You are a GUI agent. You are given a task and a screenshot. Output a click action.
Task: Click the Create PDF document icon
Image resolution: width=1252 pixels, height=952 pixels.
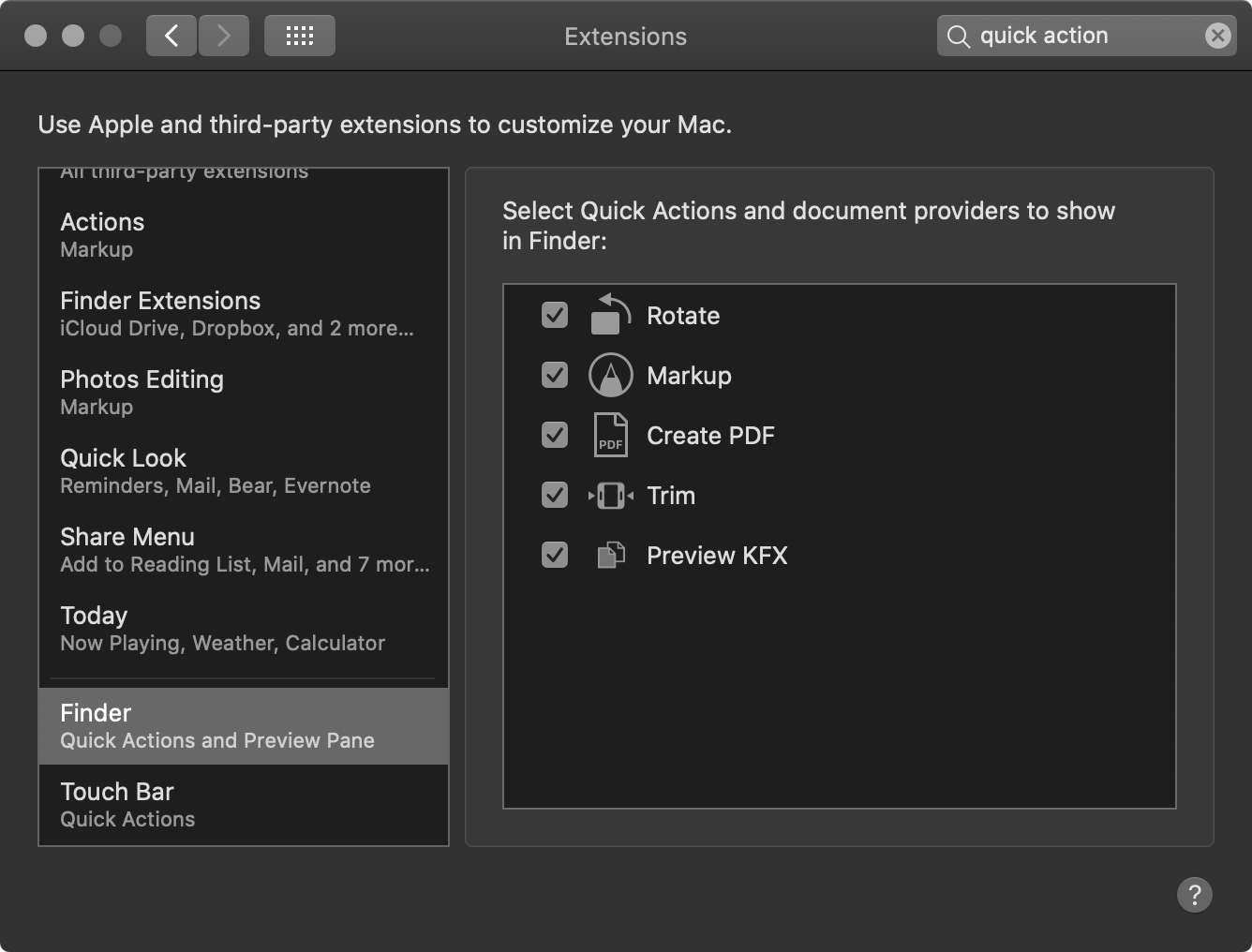(x=610, y=435)
